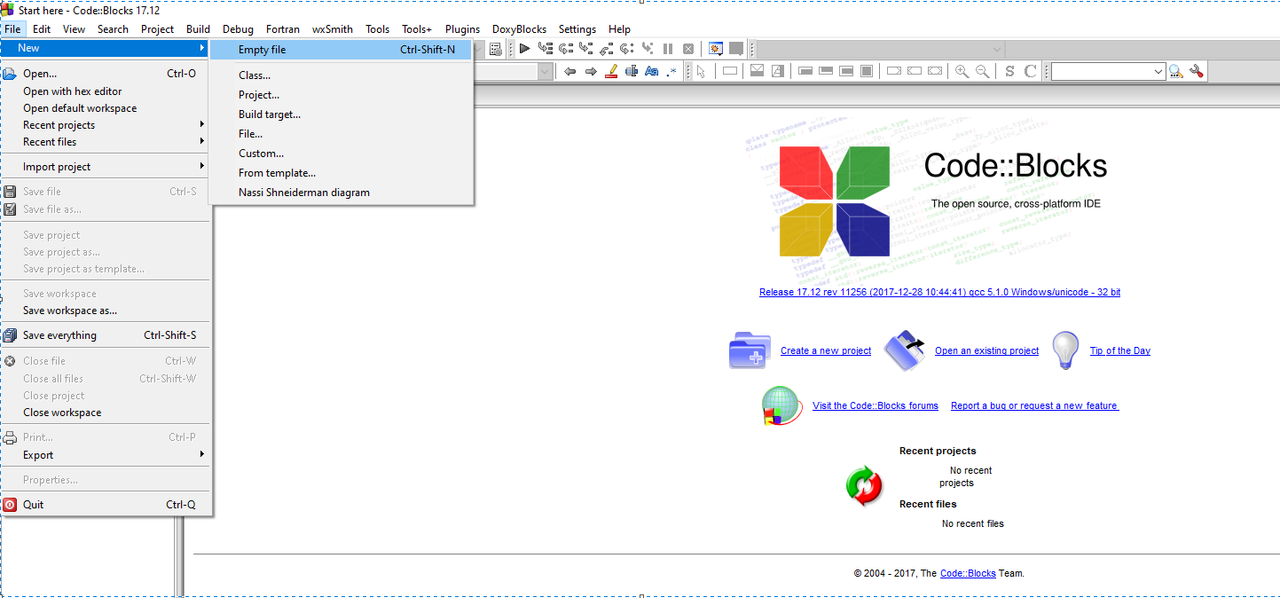The width and height of the screenshot is (1280, 598).
Task: Click the 'C' toggle comments icon
Action: click(1030, 71)
